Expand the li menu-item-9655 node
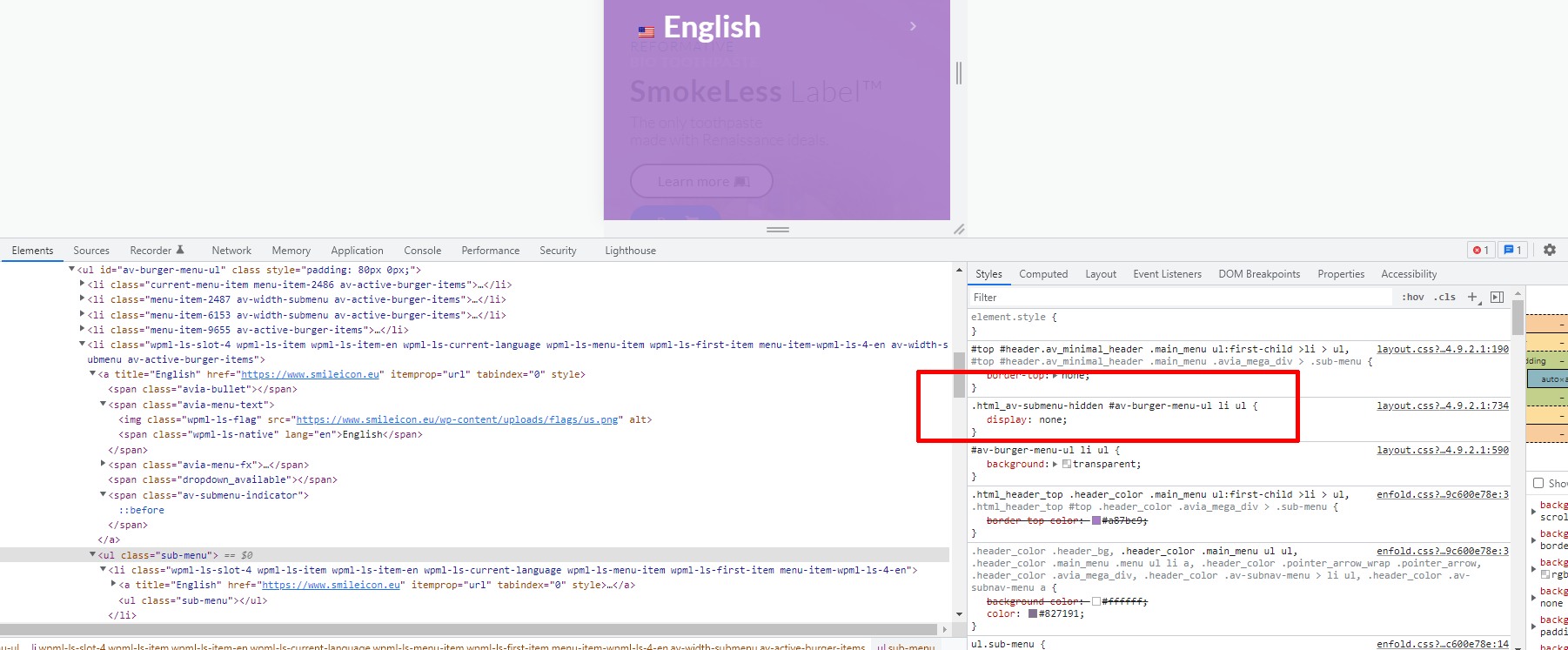The image size is (1568, 650). pyautogui.click(x=82, y=330)
